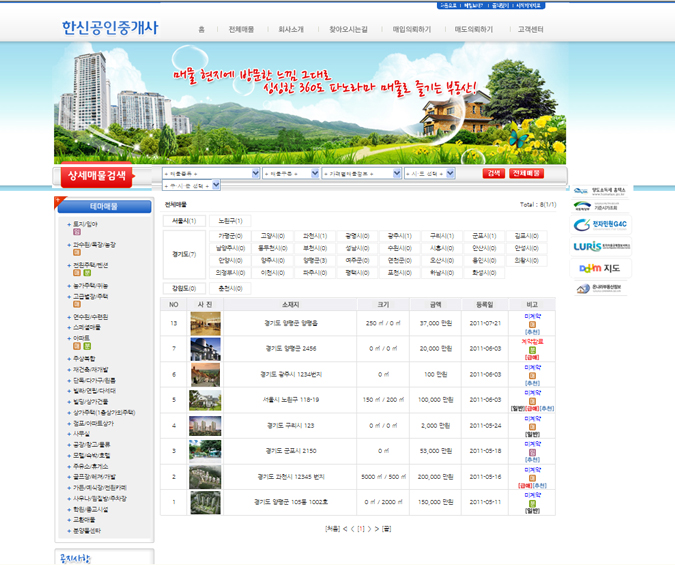Click the 급매 badge on listing 7

click(x=532, y=357)
